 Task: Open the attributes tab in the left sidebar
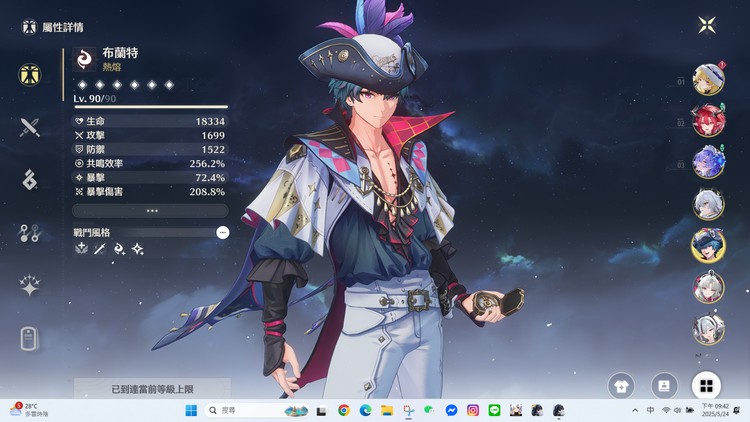[x=30, y=75]
